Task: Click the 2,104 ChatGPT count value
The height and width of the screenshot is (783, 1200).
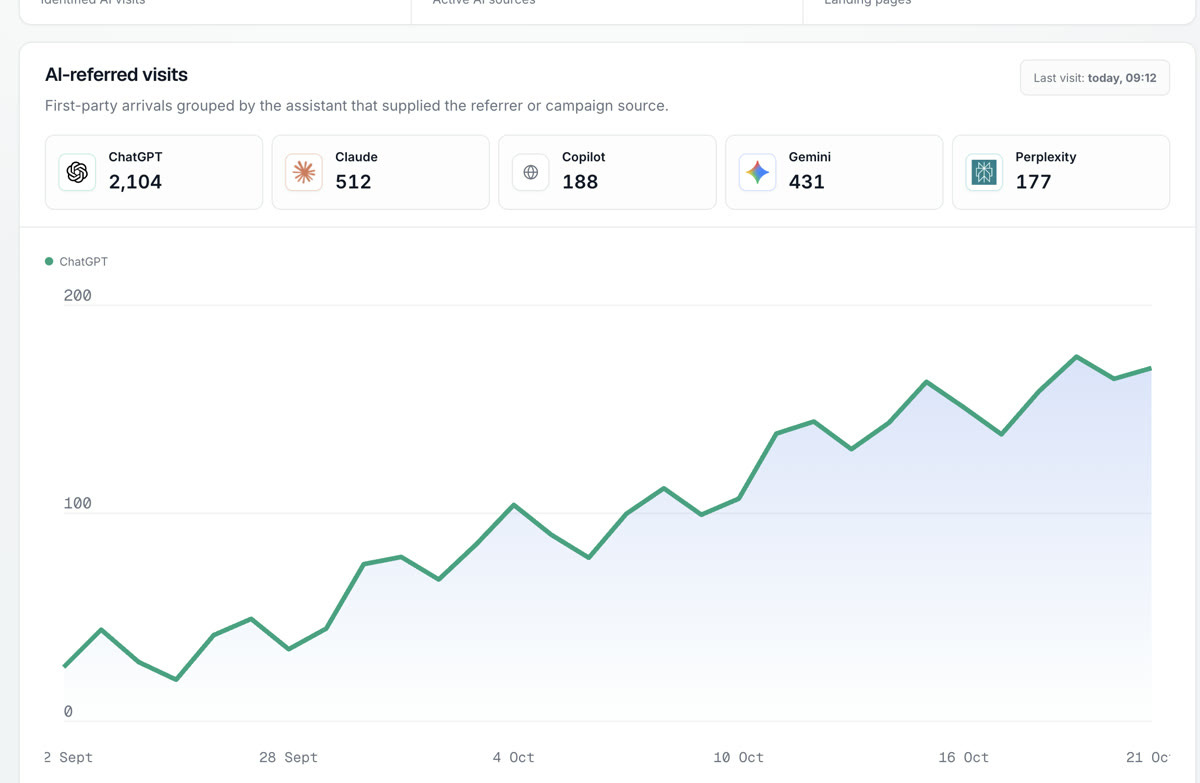Action: 135,182
